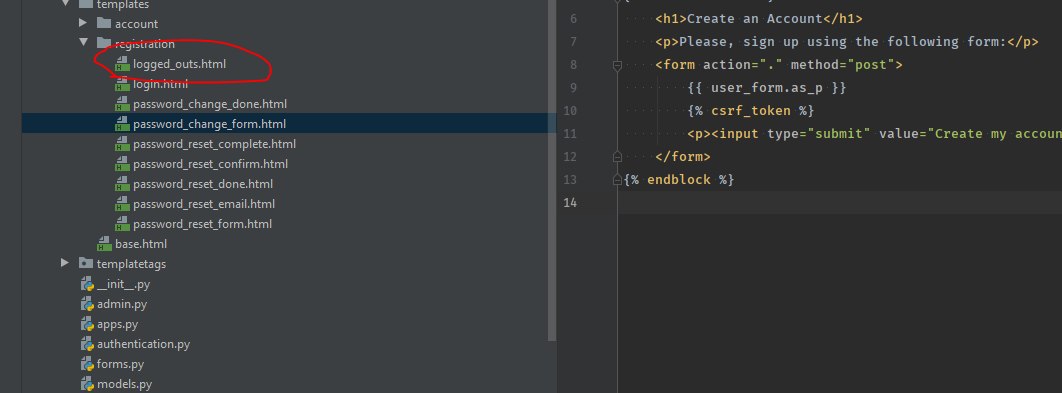The image size is (1062, 393).
Task: Select base.html file name
Action: pyautogui.click(x=141, y=244)
